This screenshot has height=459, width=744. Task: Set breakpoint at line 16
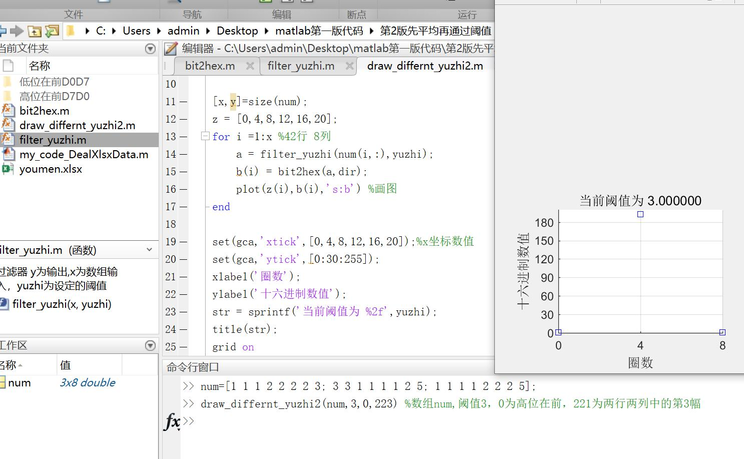(183, 189)
